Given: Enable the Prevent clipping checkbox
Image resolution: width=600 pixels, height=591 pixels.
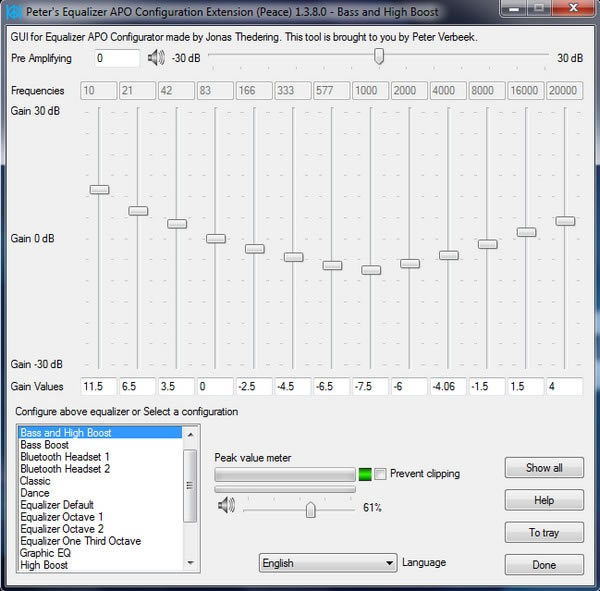Looking at the screenshot, I should pos(380,474).
